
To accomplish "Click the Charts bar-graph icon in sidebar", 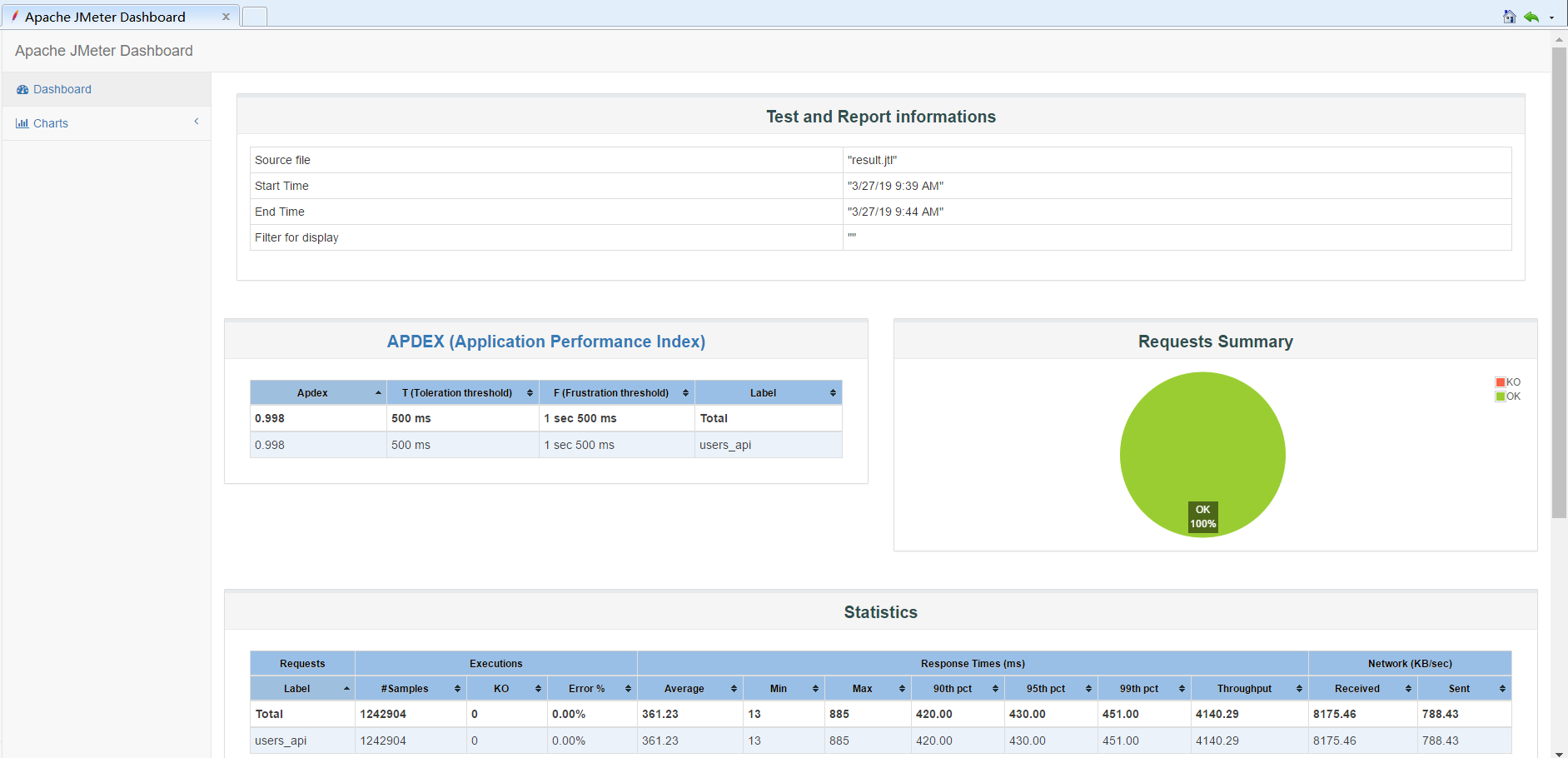I will pos(22,123).
